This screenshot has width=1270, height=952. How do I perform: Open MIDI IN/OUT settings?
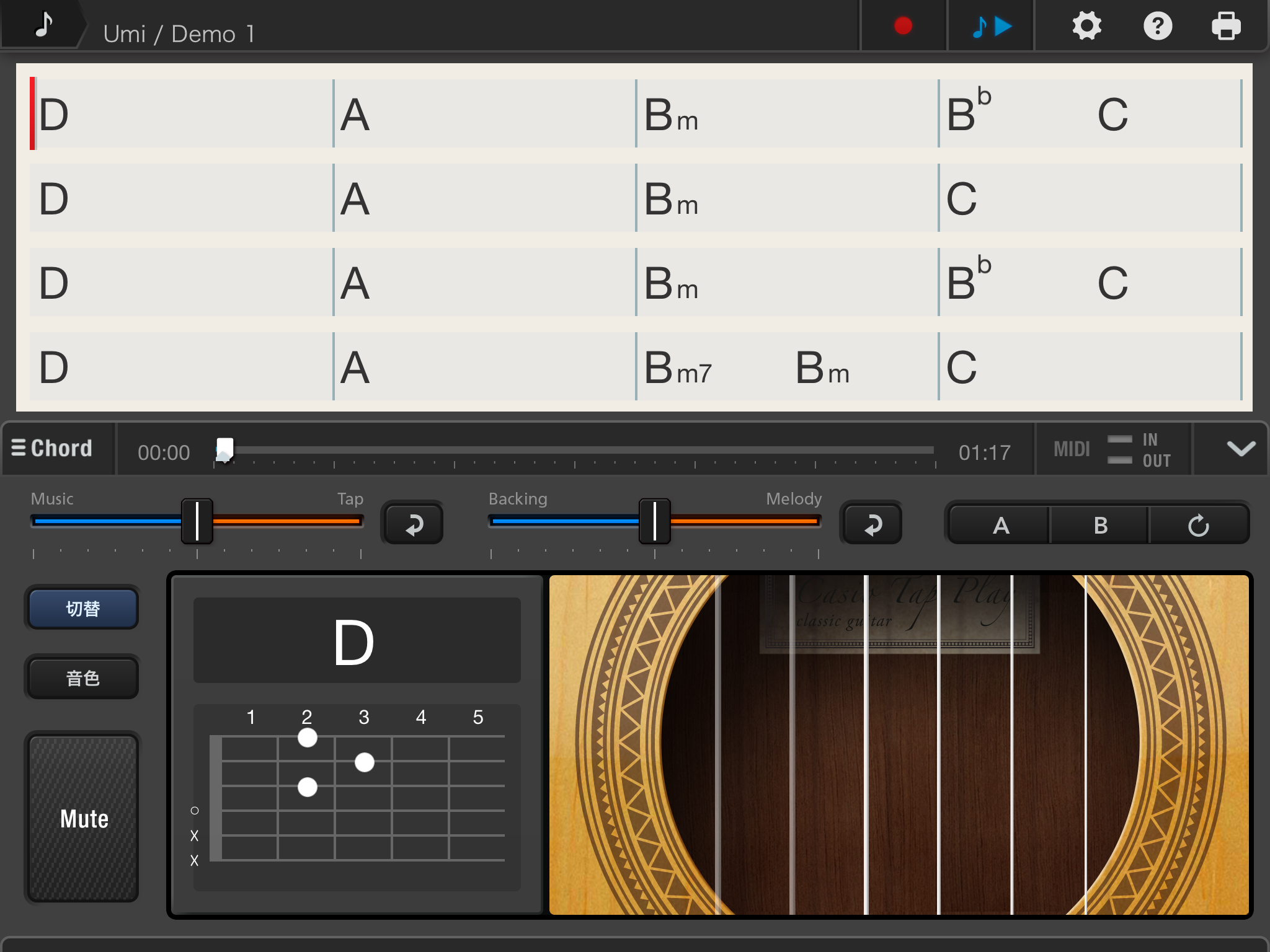coord(1112,449)
